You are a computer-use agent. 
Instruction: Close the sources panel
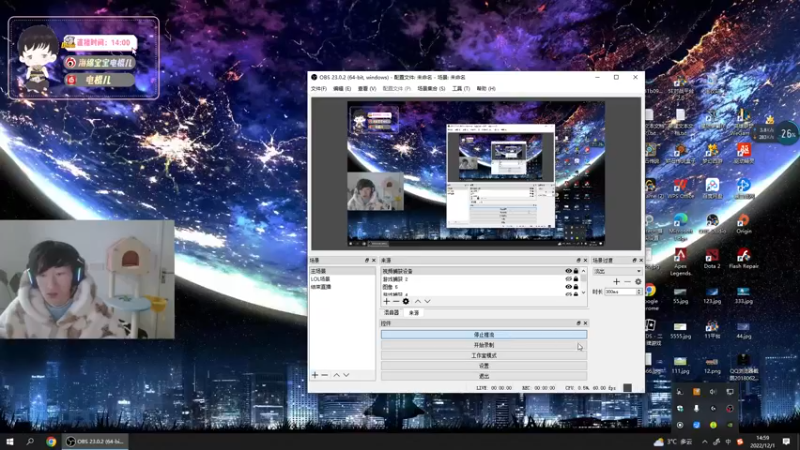coord(585,260)
